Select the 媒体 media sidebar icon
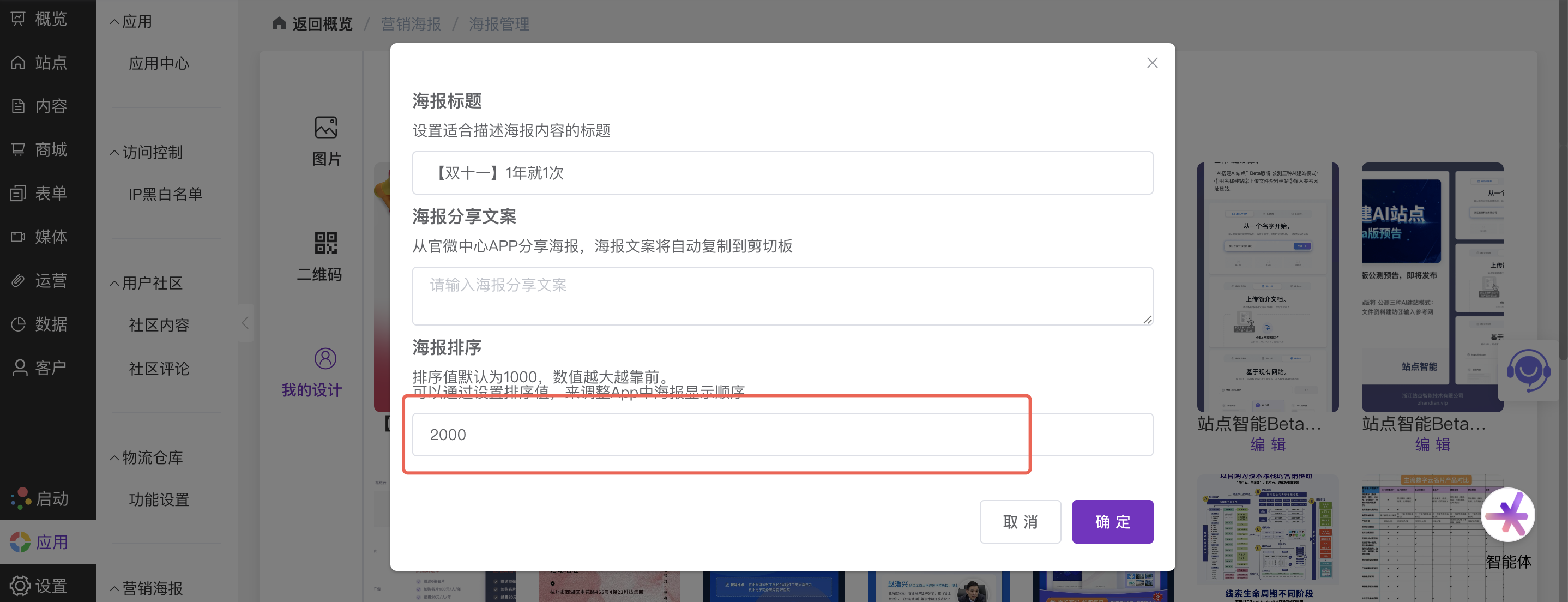The width and height of the screenshot is (1568, 602). (18, 236)
